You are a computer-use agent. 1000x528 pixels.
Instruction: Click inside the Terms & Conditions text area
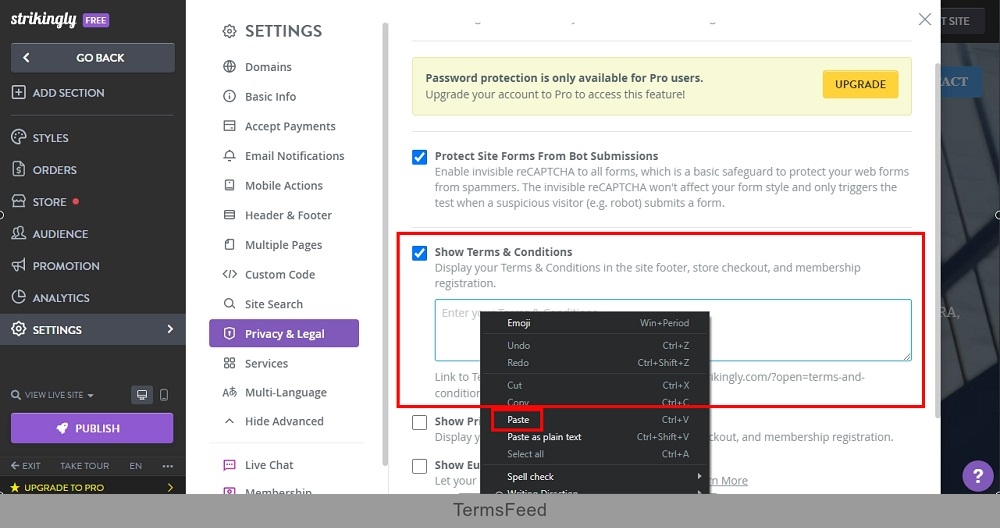point(673,330)
